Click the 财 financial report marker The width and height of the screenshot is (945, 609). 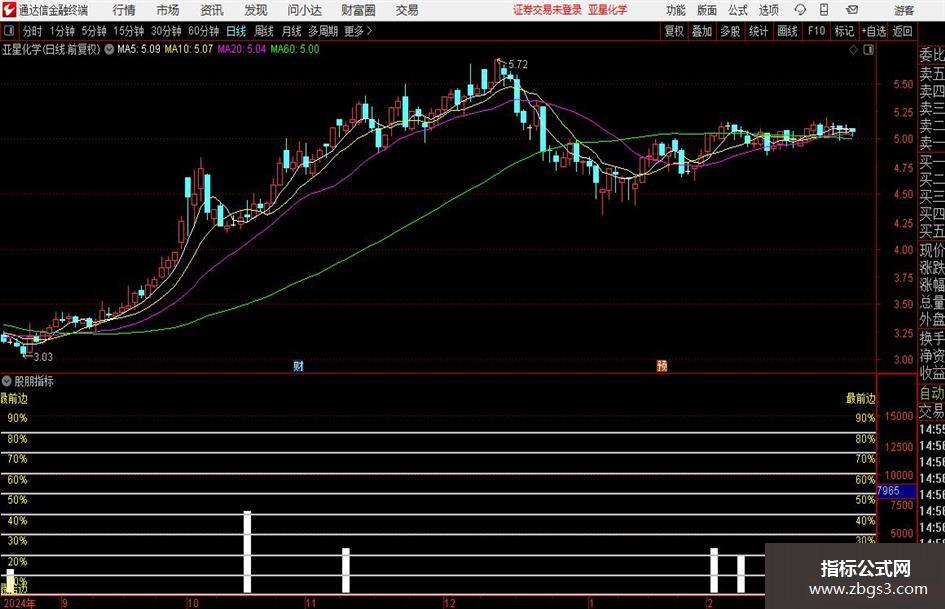point(298,366)
